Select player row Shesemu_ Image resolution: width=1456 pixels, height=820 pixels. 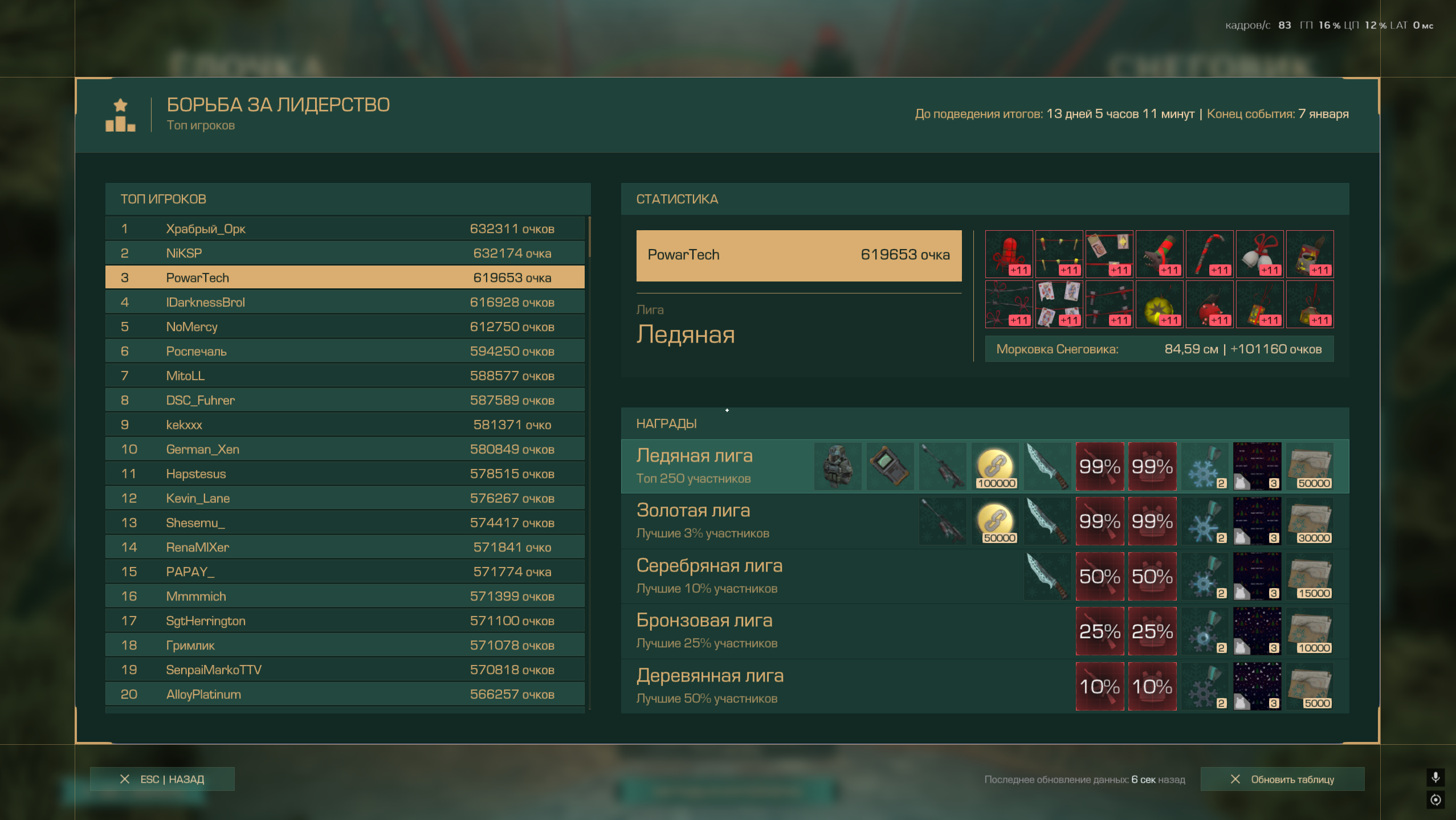point(345,523)
